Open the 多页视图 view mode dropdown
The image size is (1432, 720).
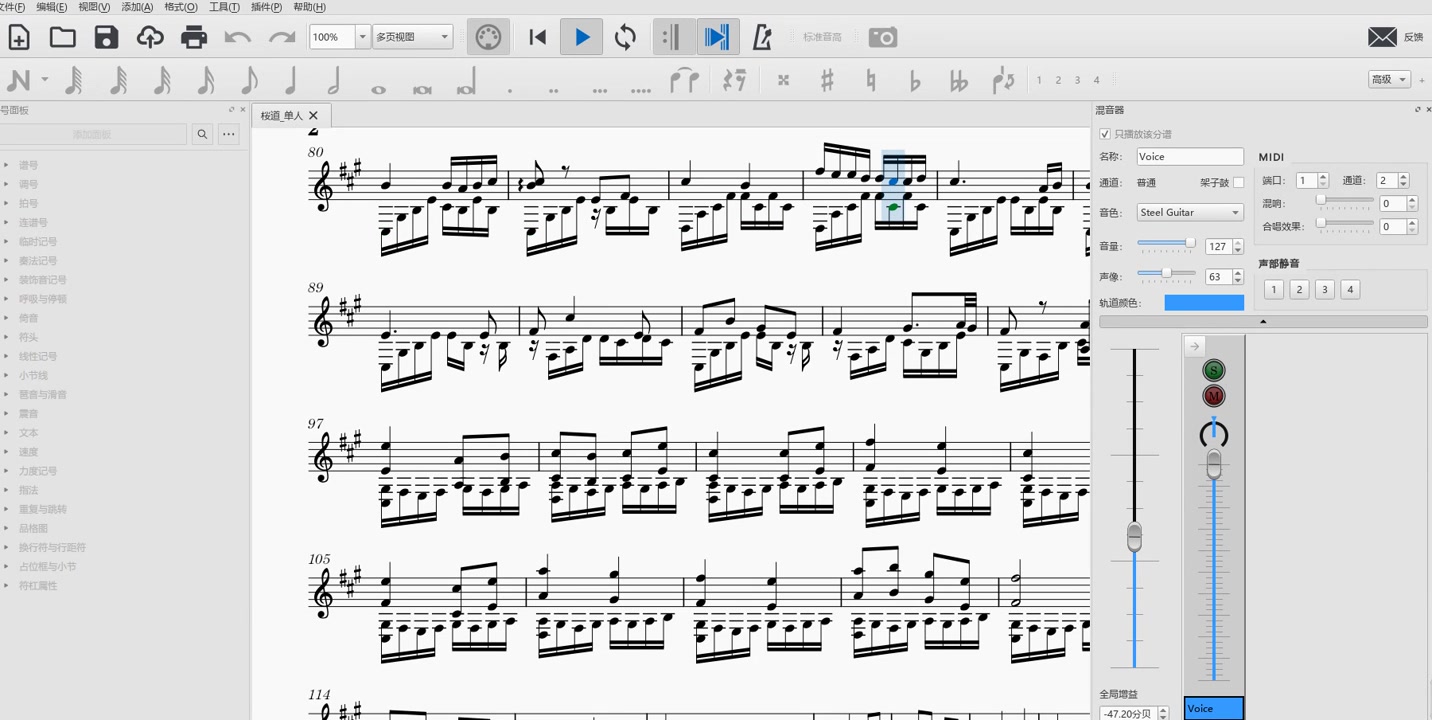[x=413, y=37]
